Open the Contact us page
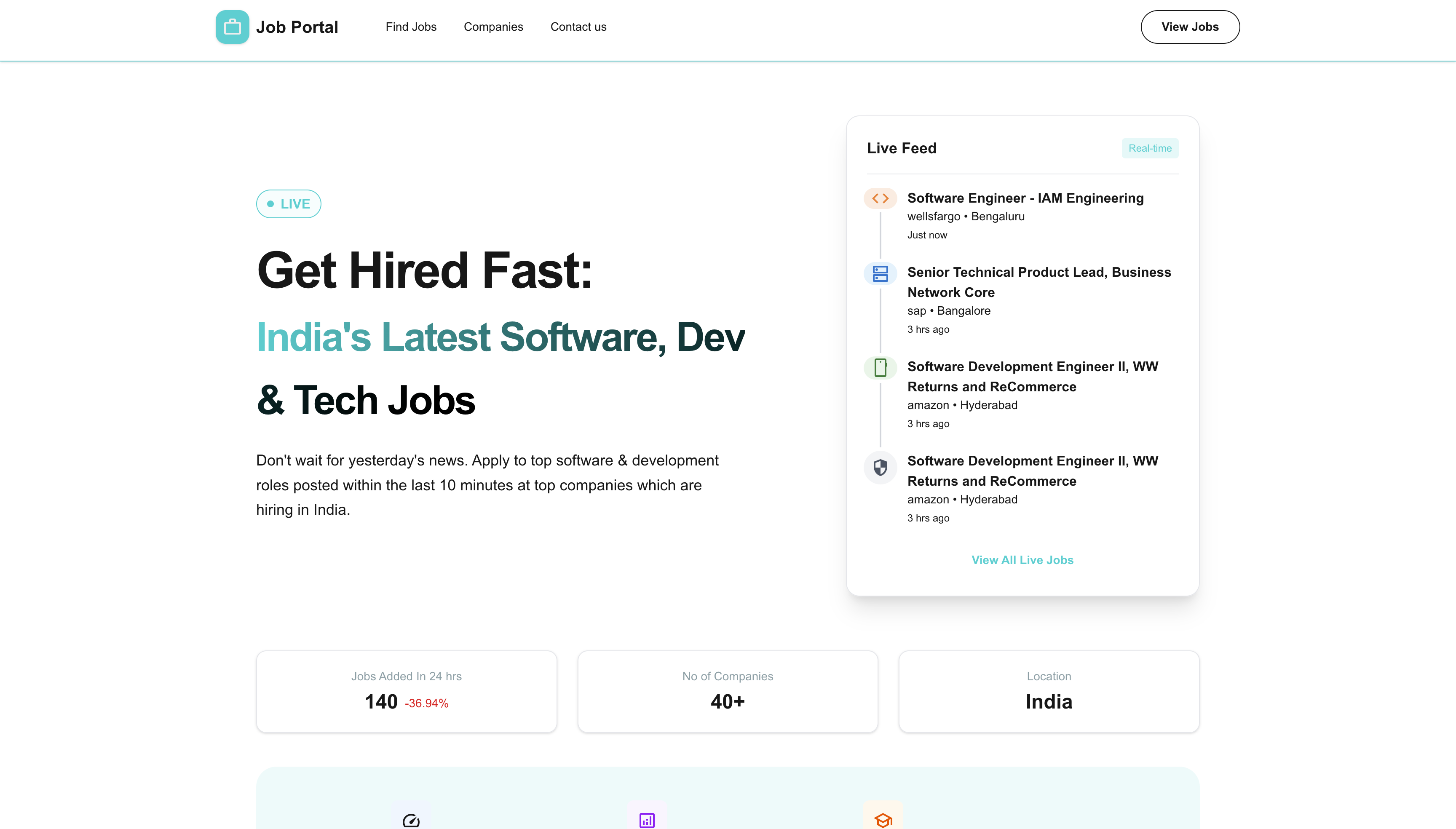The width and height of the screenshot is (1456, 829). click(578, 27)
